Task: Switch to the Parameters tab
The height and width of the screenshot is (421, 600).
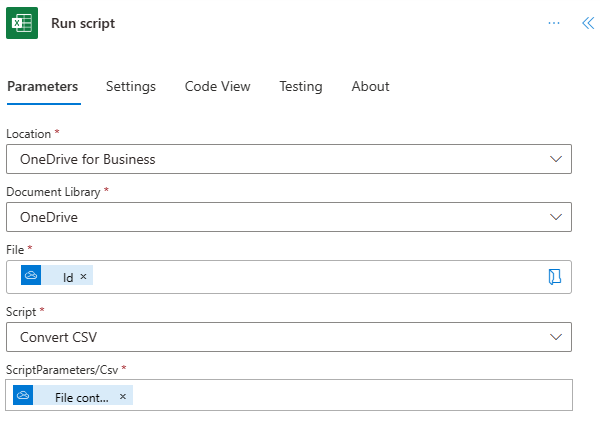Action: (42, 86)
